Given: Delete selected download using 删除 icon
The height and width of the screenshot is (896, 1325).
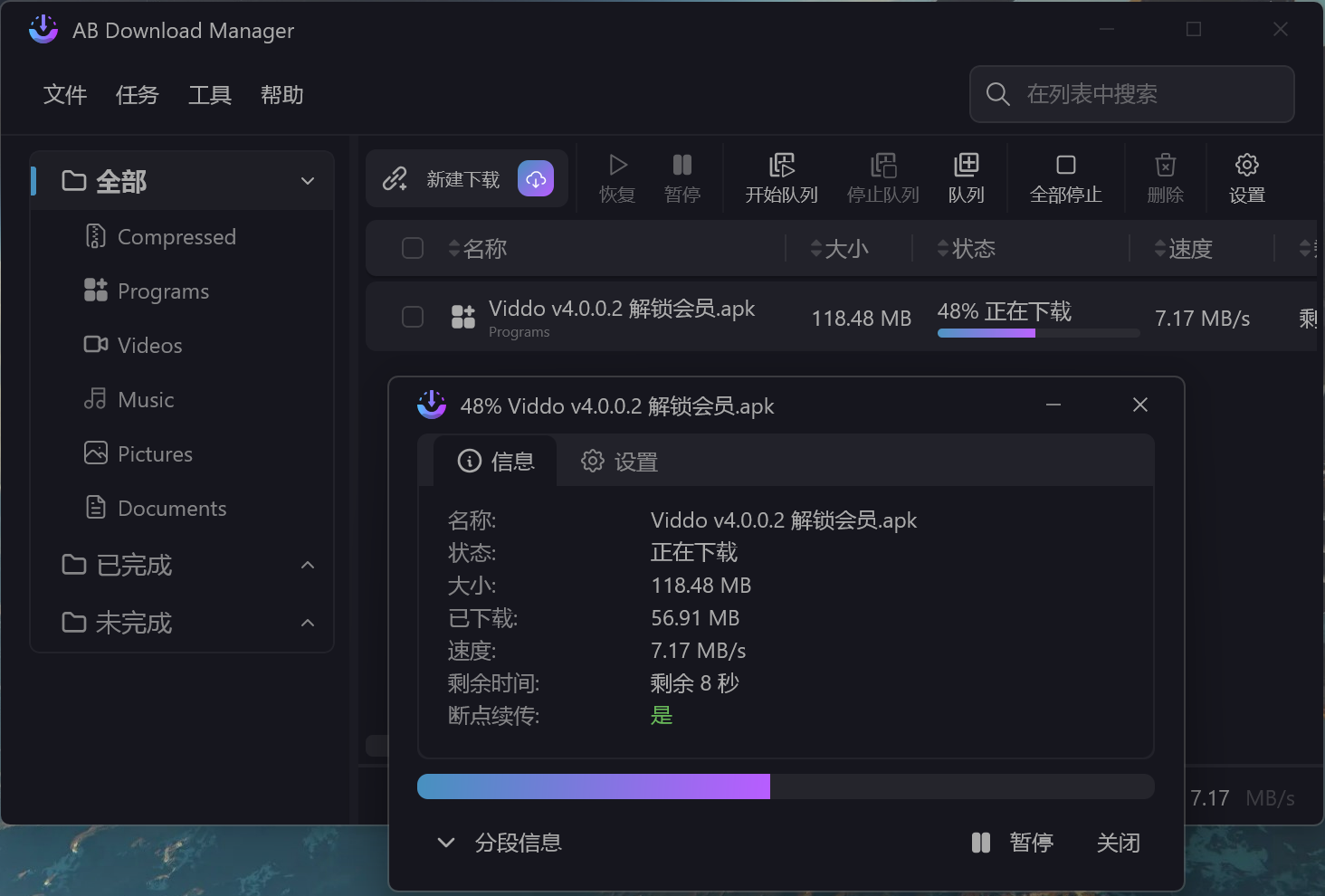Looking at the screenshot, I should (1165, 177).
